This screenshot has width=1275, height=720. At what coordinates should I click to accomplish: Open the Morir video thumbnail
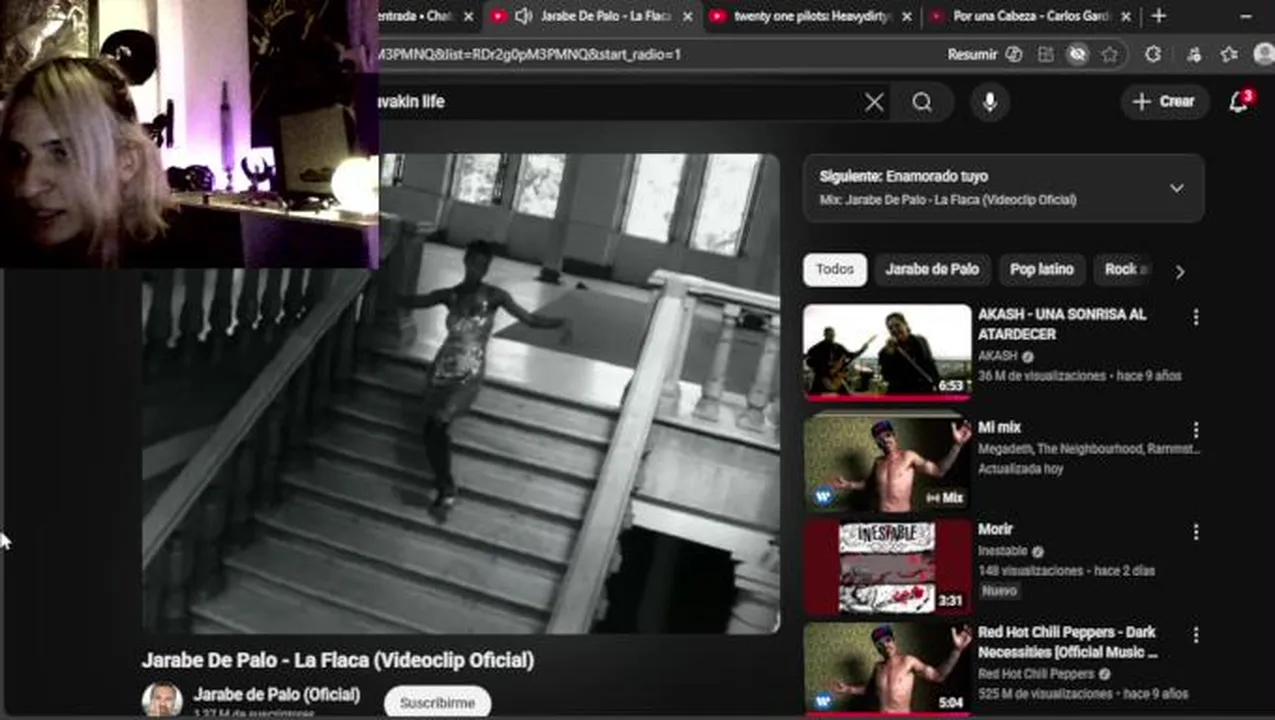(887, 567)
